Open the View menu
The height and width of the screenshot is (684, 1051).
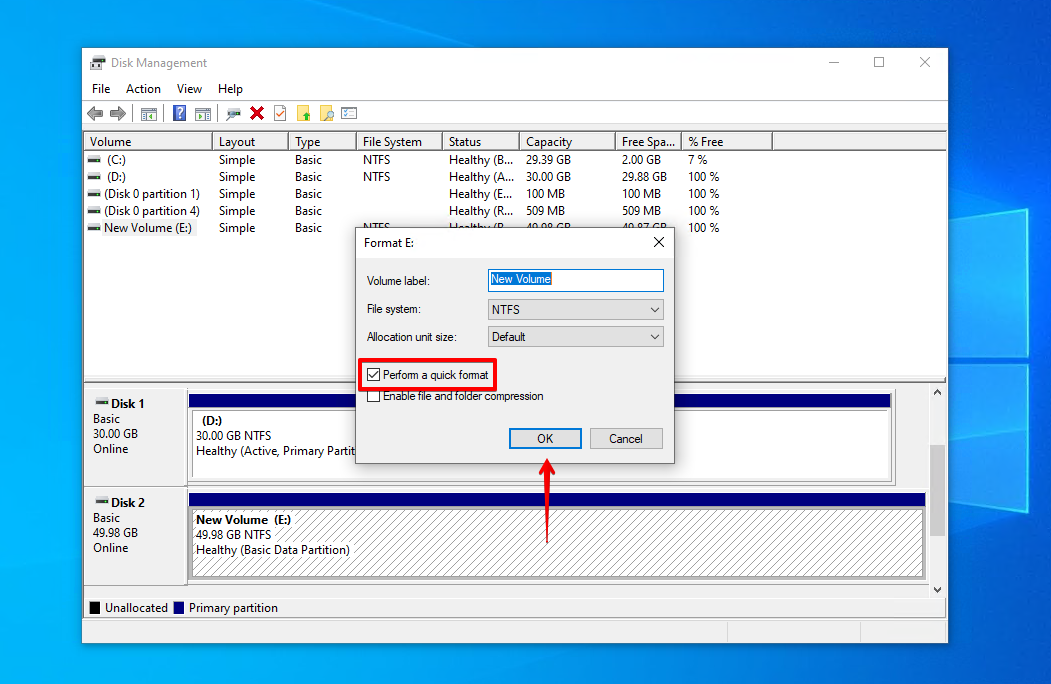click(189, 89)
